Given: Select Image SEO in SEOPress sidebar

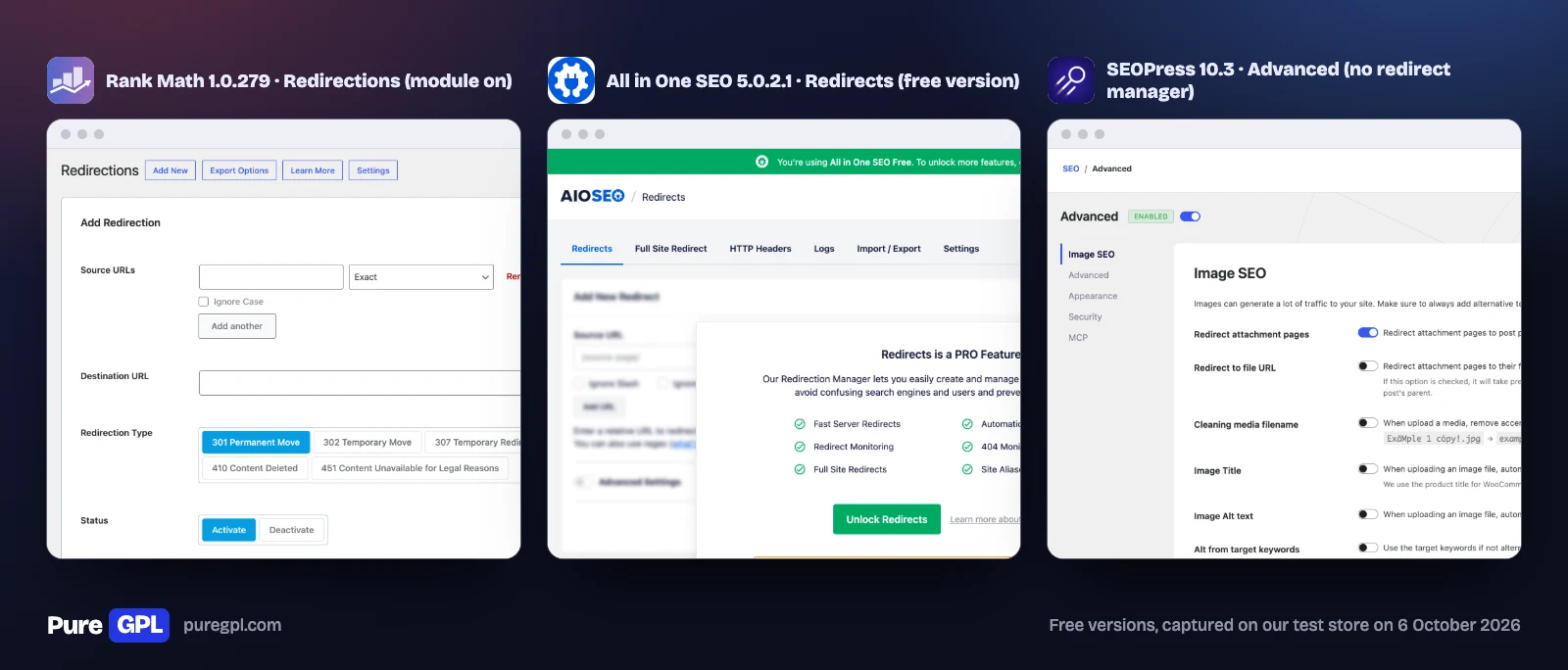Looking at the screenshot, I should pyautogui.click(x=1091, y=255).
